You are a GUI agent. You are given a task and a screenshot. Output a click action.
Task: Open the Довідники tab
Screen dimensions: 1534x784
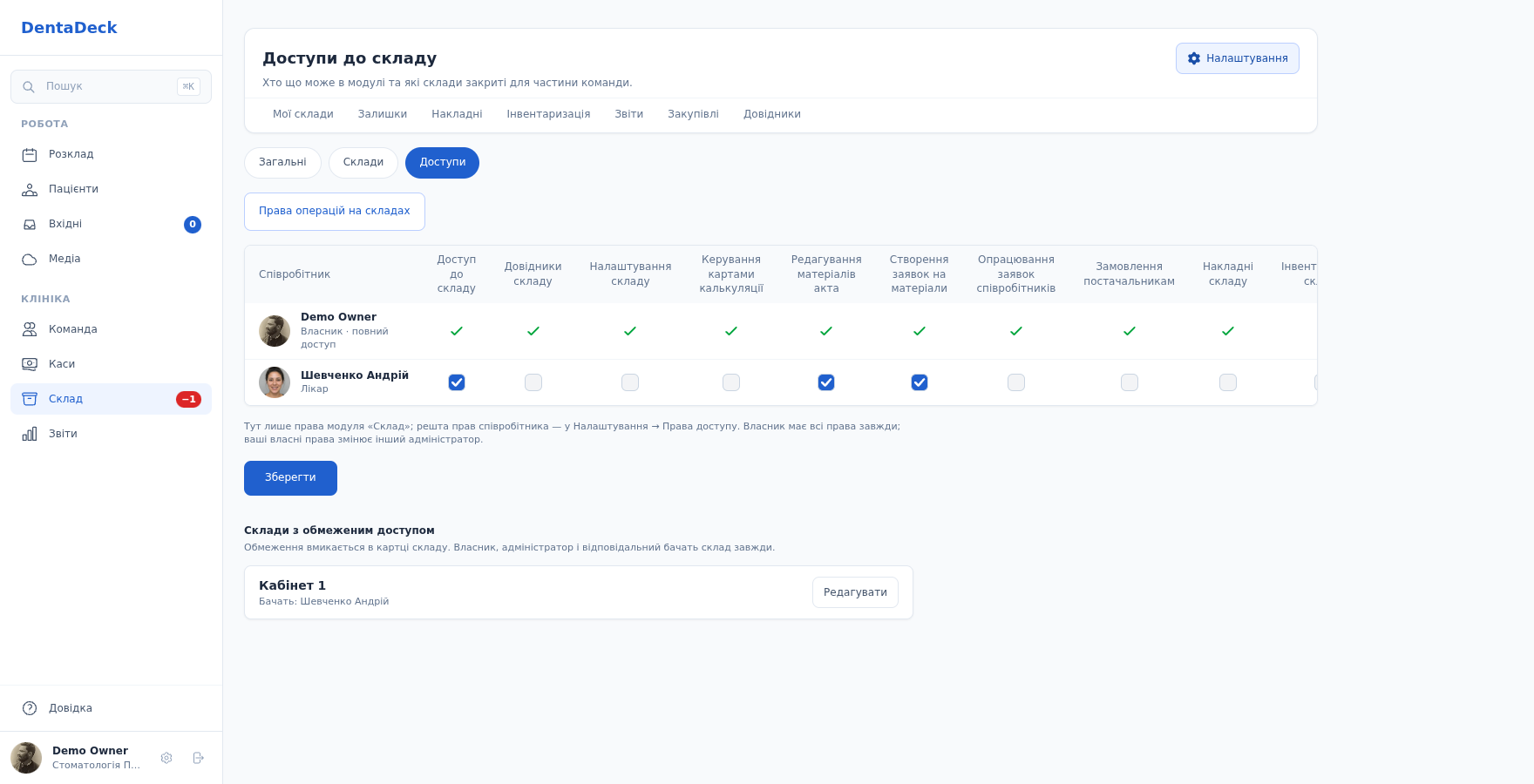pos(772,114)
